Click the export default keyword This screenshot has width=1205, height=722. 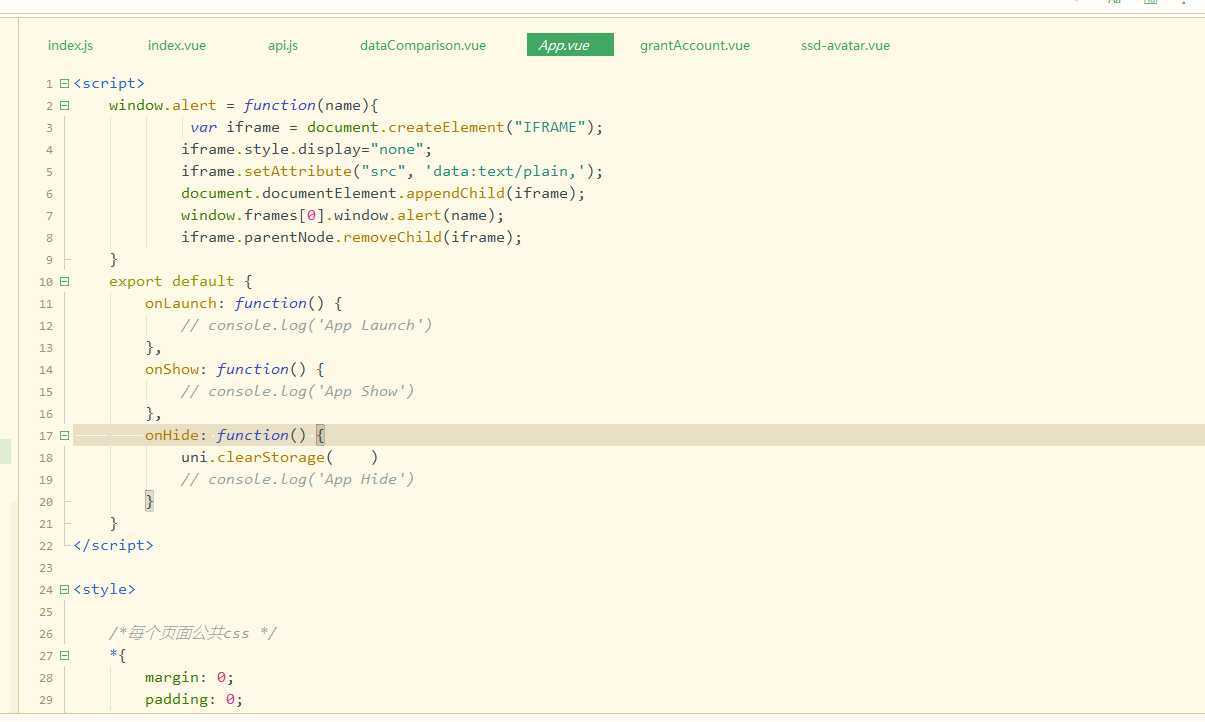[x=171, y=281]
